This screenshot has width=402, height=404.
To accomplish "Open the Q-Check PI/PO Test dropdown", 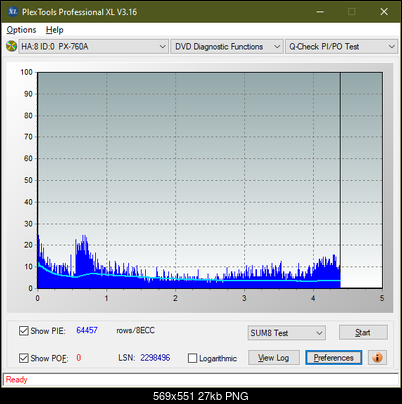I will click(x=341, y=46).
